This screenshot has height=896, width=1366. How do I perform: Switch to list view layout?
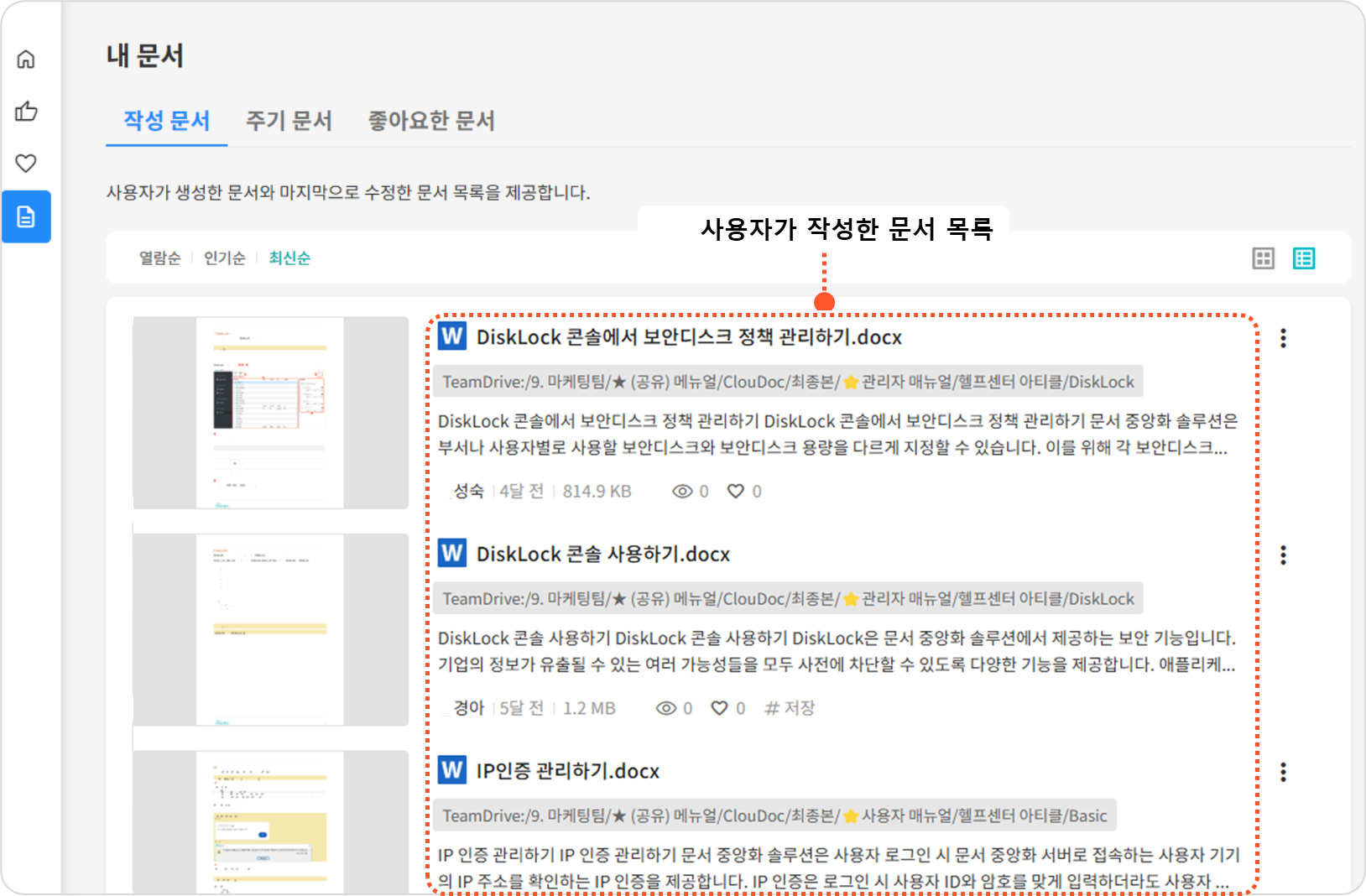[x=1304, y=258]
